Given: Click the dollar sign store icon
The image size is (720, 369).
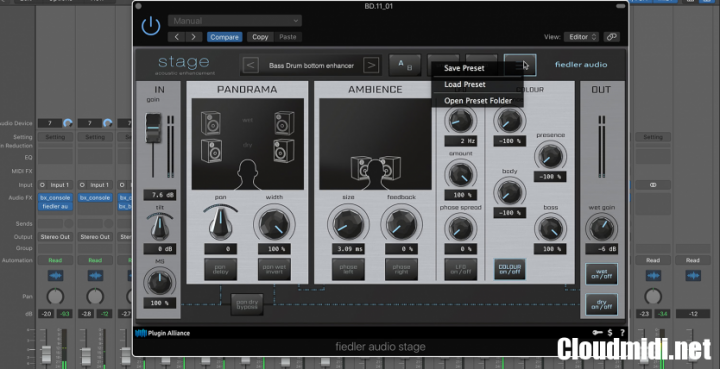Looking at the screenshot, I should click(610, 333).
